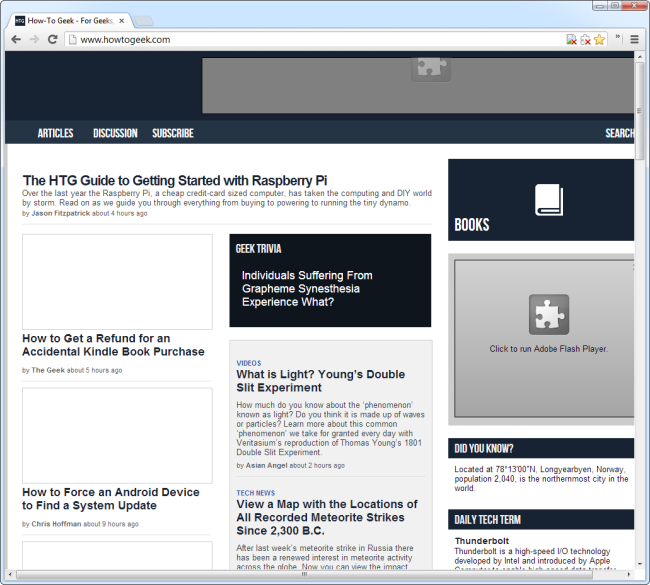This screenshot has height=585, width=650.
Task: Click the DID YOU KNOW? heading
Action: pyautogui.click(x=484, y=449)
